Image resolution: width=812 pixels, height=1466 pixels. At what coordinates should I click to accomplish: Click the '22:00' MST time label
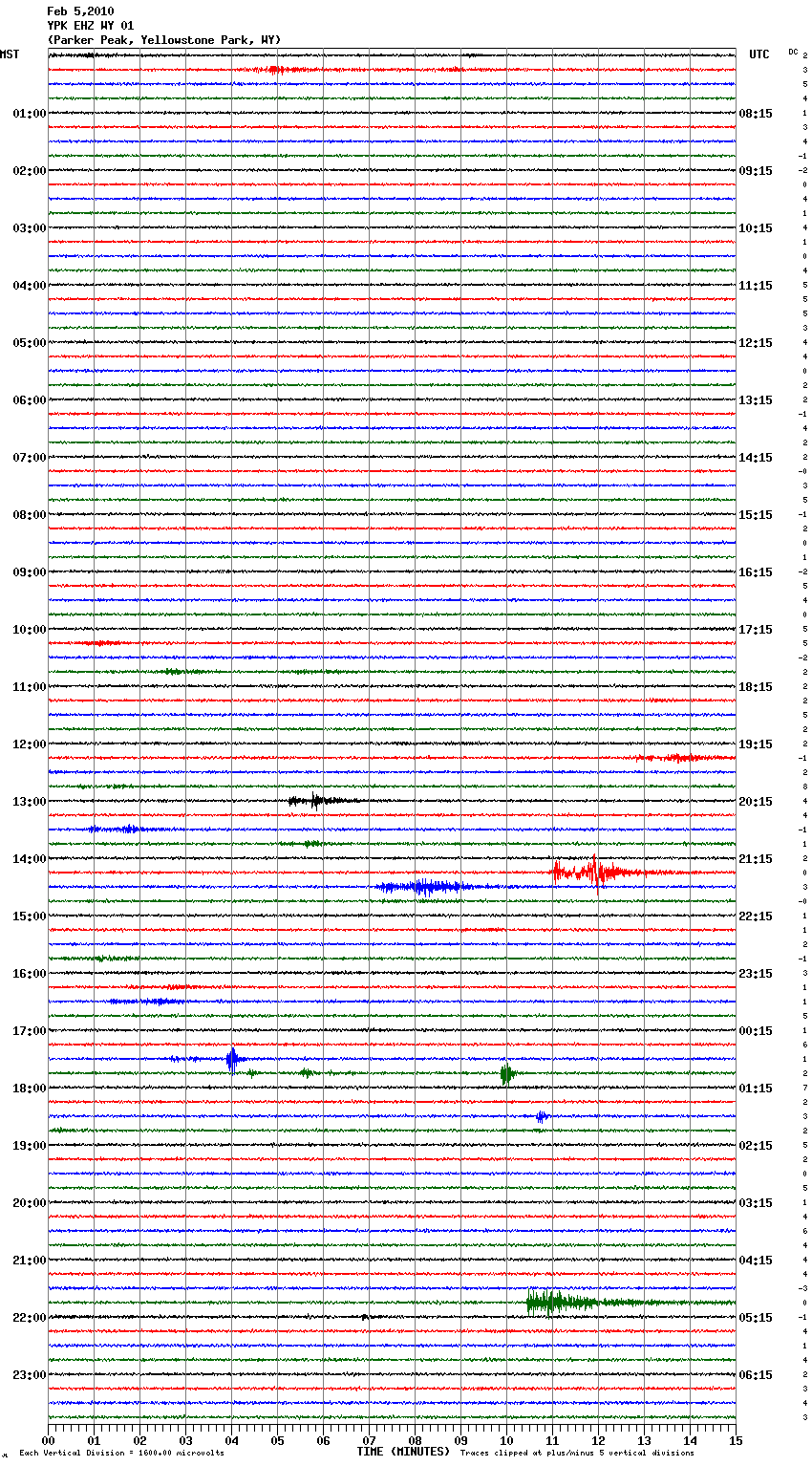pyautogui.click(x=30, y=1318)
